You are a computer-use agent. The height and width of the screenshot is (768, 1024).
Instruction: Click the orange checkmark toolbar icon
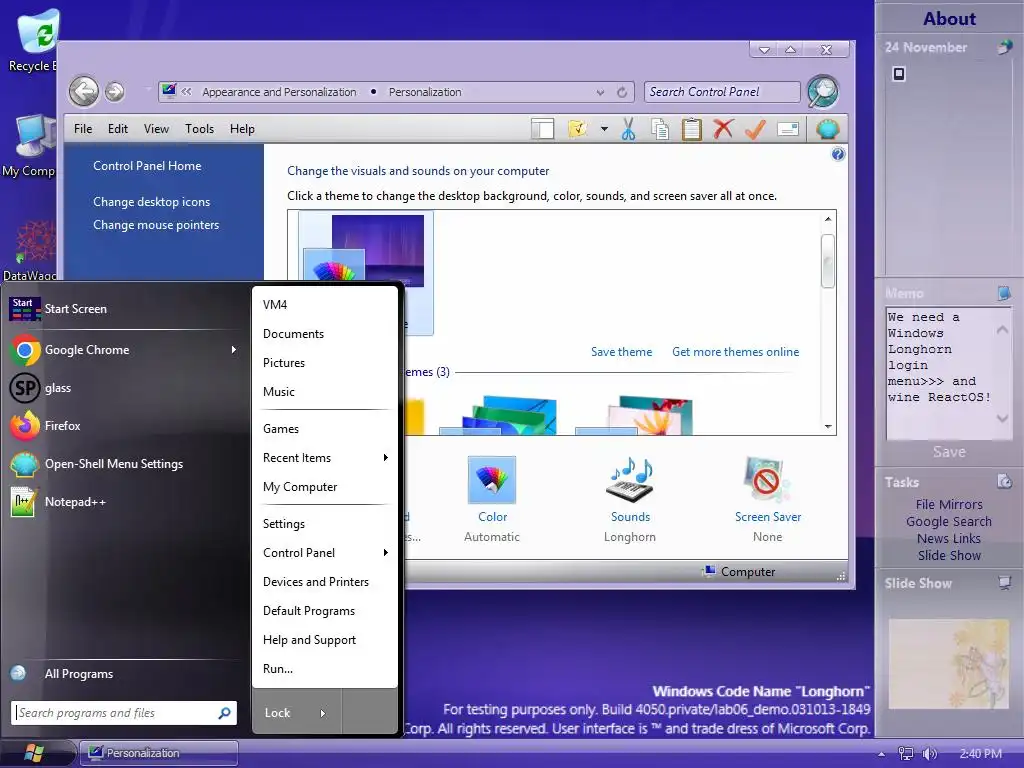click(755, 129)
